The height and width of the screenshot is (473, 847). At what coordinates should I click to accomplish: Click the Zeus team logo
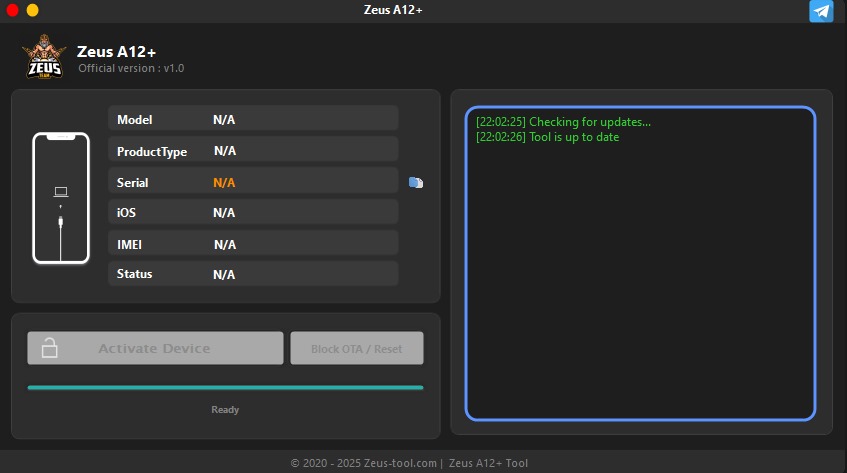44,57
